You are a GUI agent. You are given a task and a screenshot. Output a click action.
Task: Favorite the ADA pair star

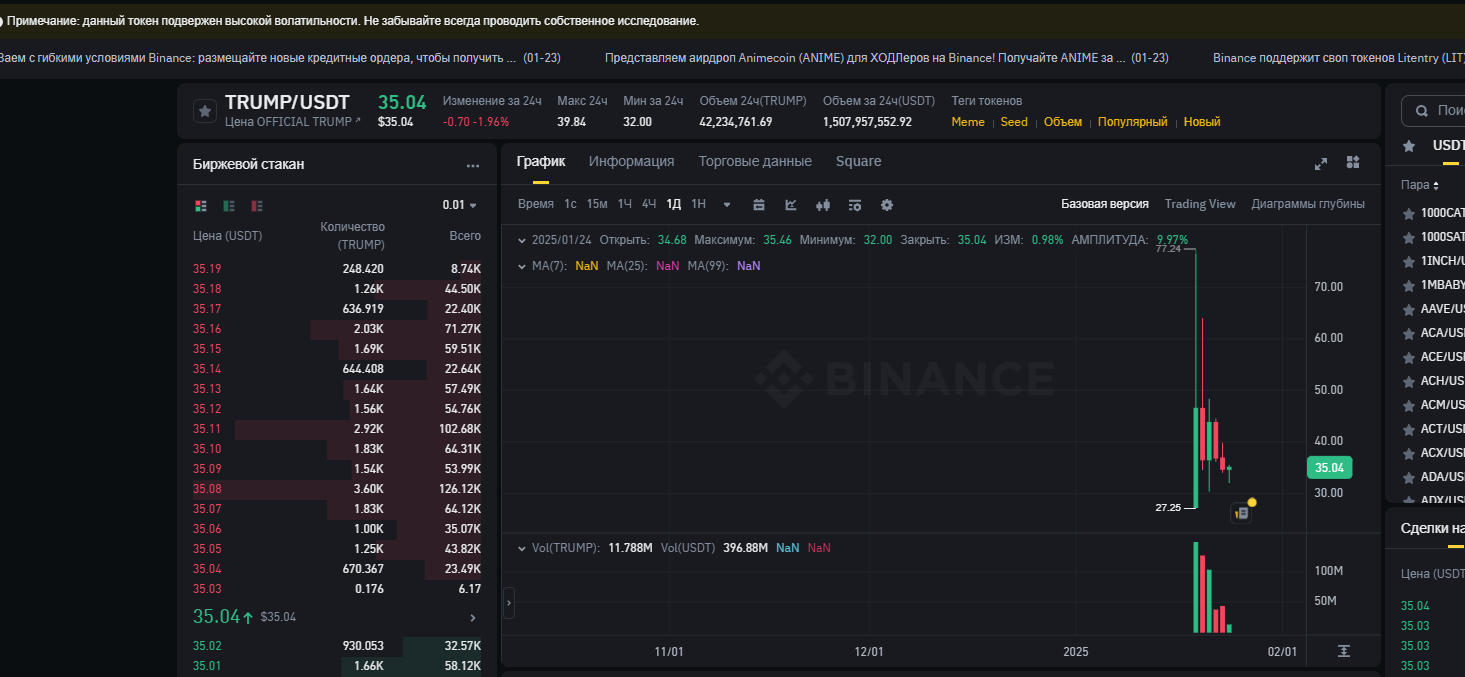[x=1409, y=477]
